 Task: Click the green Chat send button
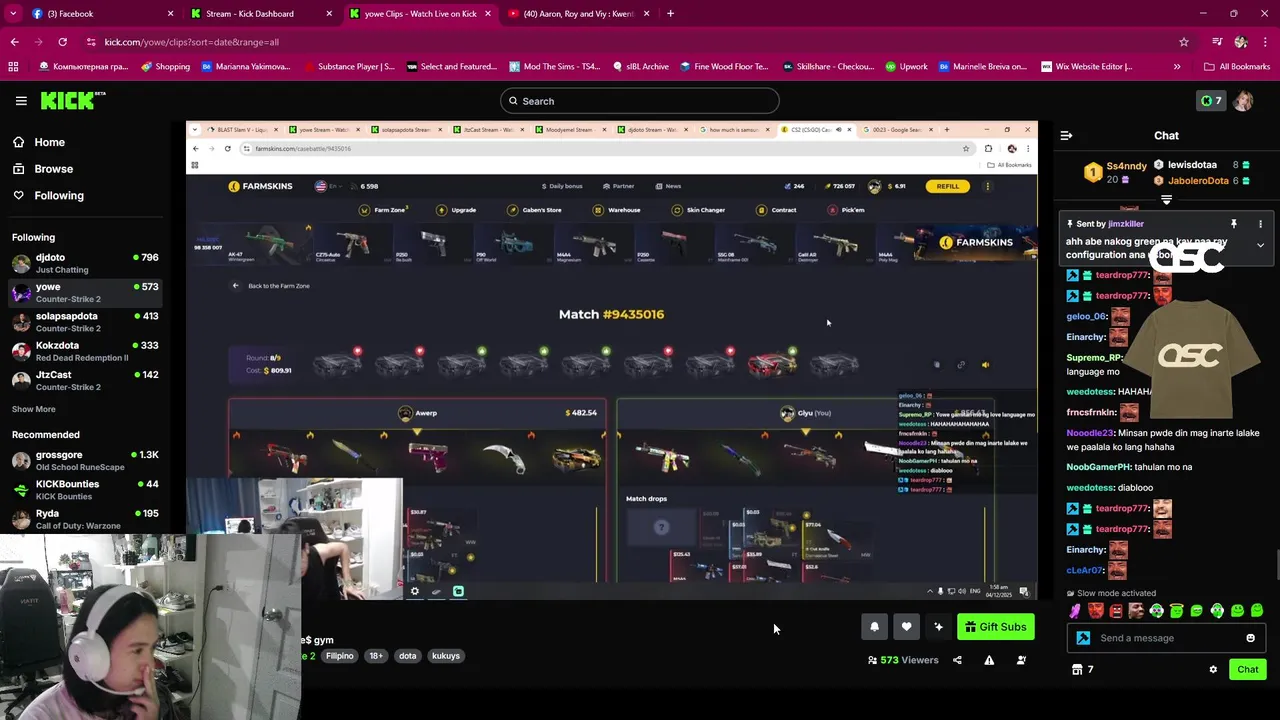click(x=1248, y=670)
